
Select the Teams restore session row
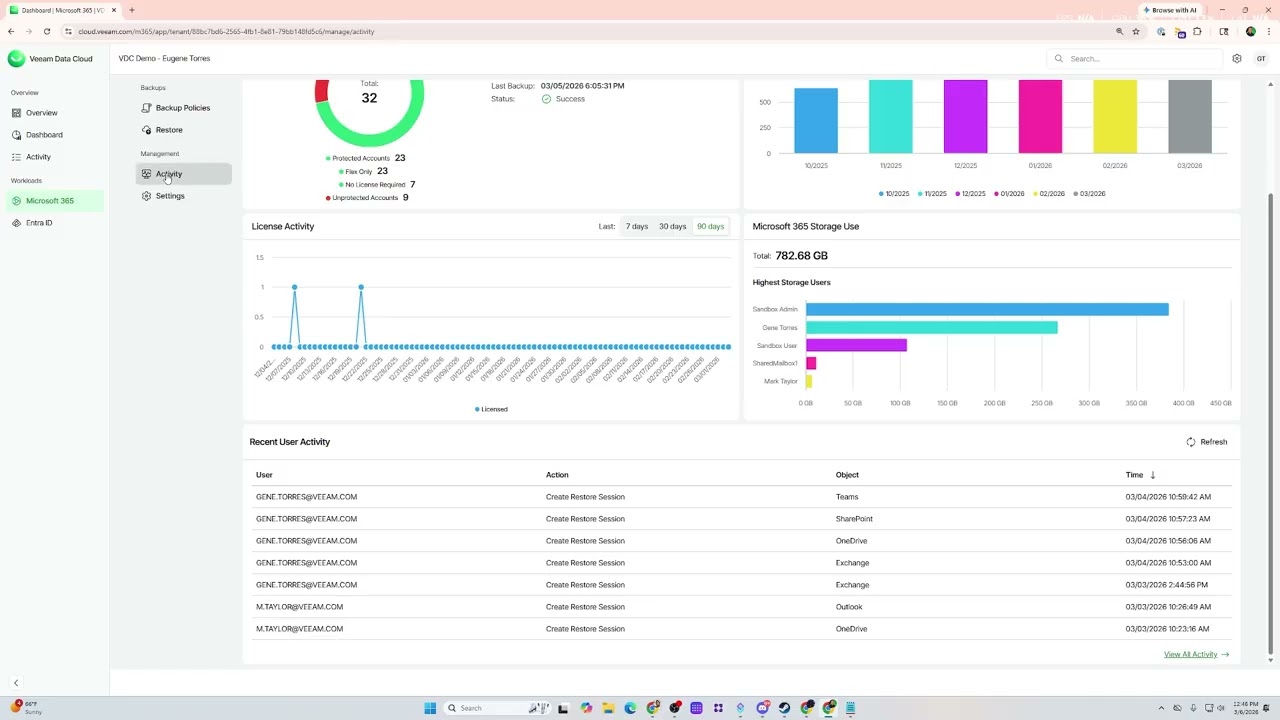741,497
